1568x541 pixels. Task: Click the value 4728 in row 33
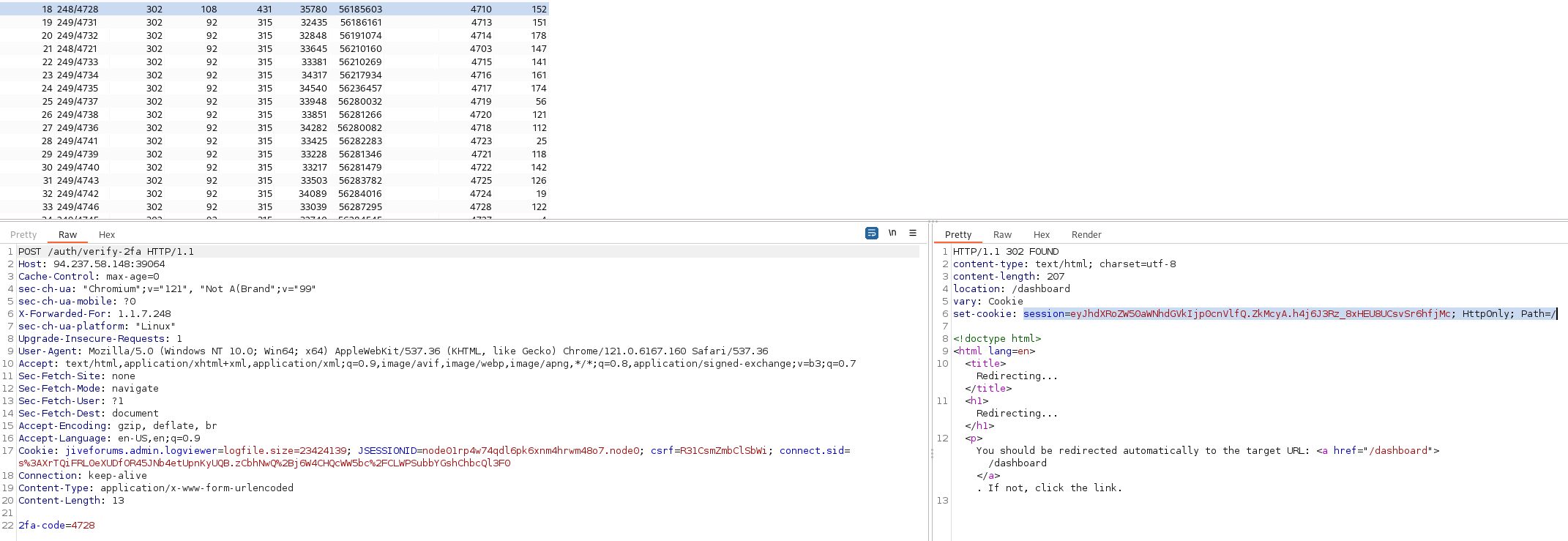coord(481,206)
